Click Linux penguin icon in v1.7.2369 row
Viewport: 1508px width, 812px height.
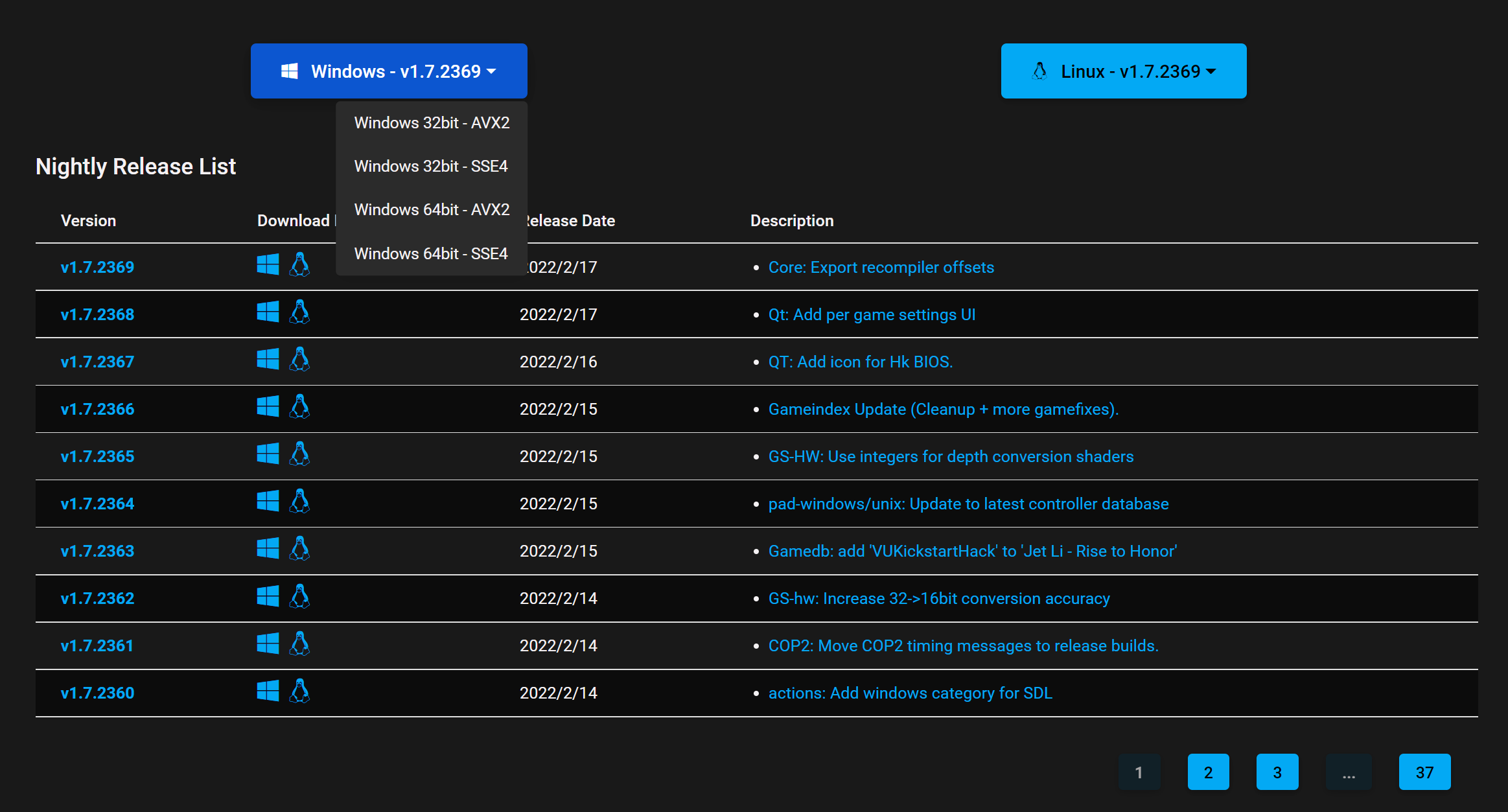click(299, 264)
